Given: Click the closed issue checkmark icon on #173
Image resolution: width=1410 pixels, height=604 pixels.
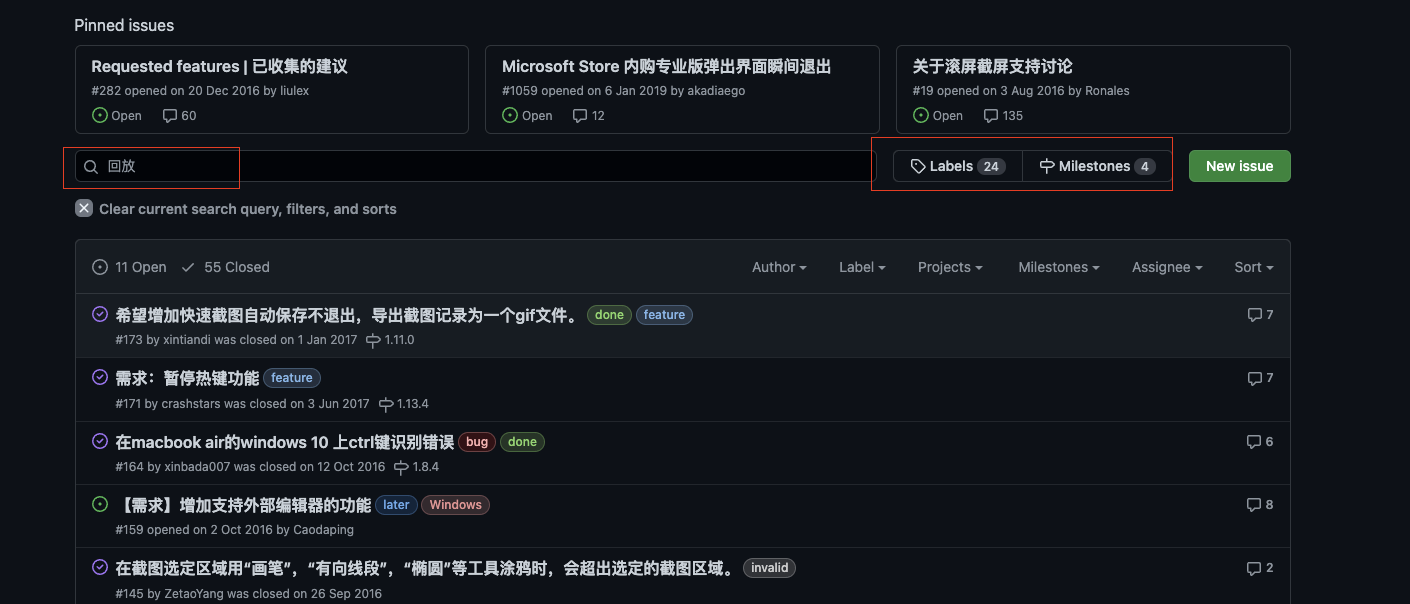Looking at the screenshot, I should click(x=99, y=313).
